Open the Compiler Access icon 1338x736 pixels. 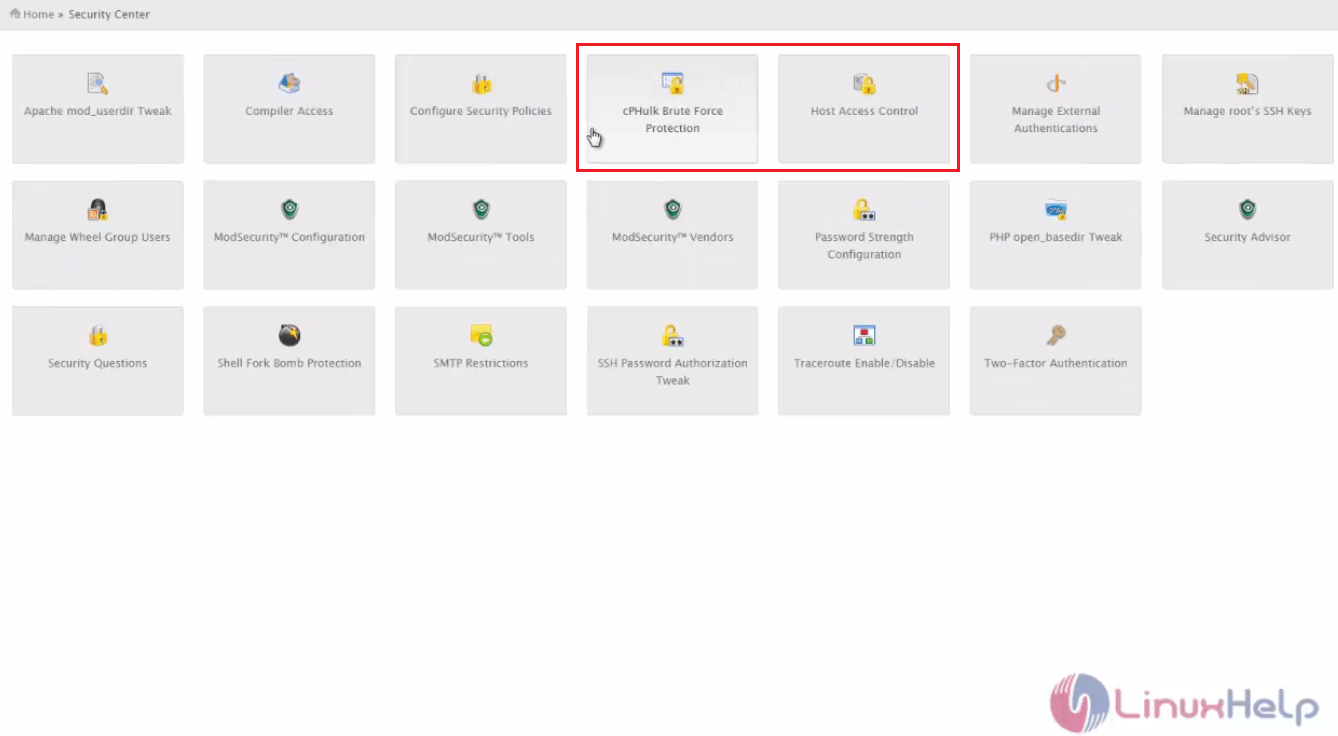point(289,84)
